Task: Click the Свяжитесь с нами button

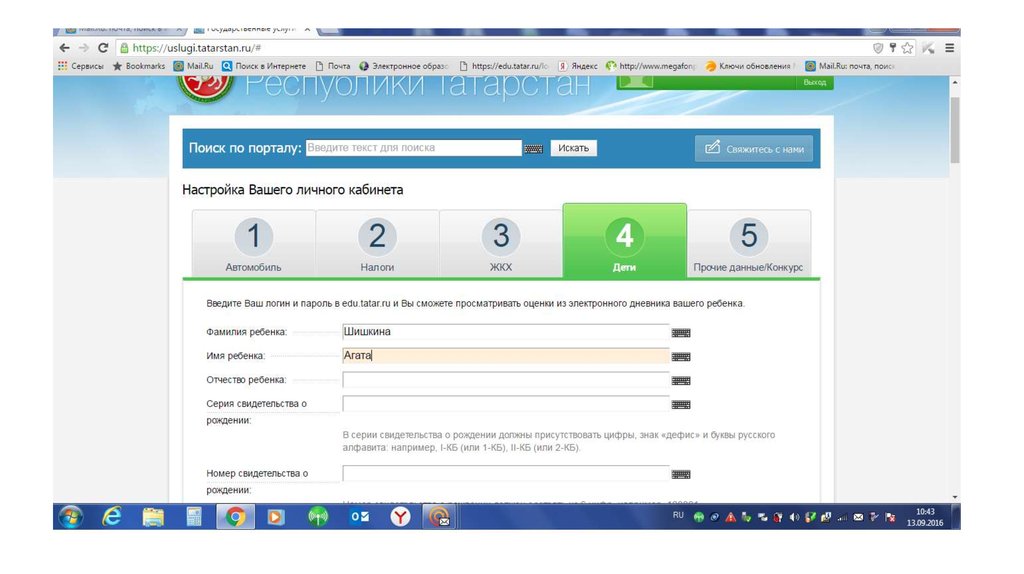Action: pyautogui.click(x=754, y=149)
